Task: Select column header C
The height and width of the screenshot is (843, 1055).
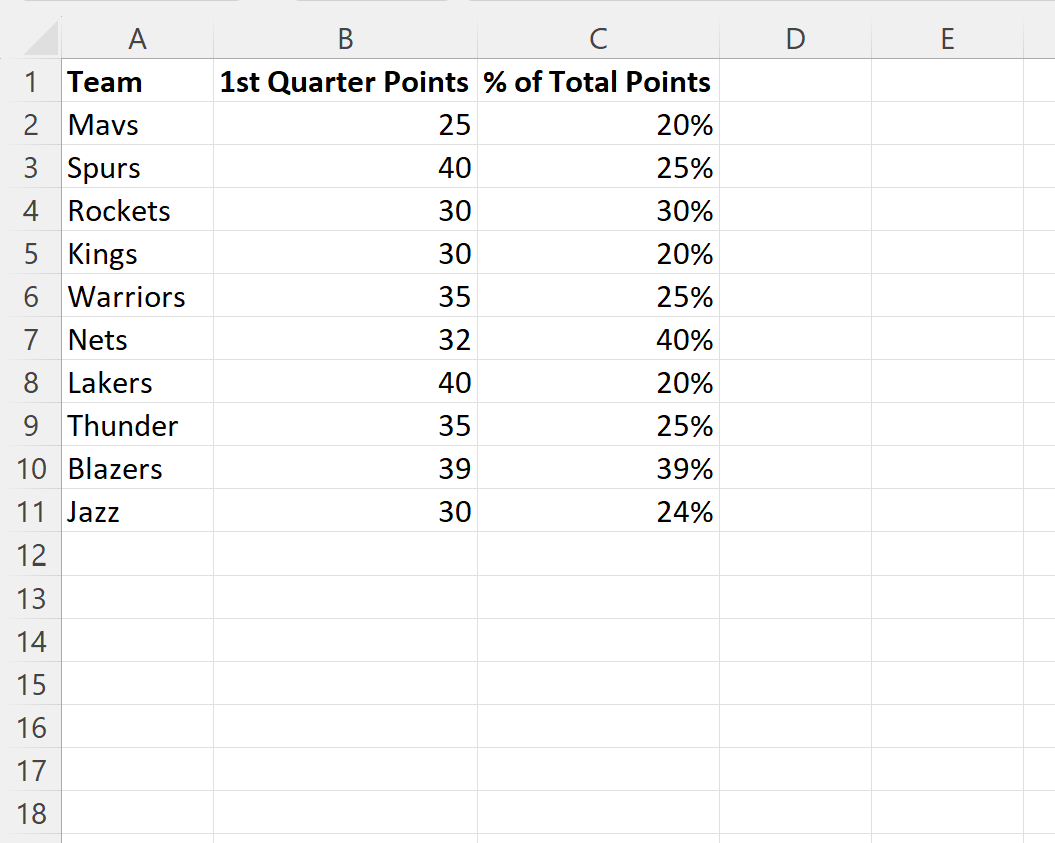Action: pyautogui.click(x=597, y=39)
